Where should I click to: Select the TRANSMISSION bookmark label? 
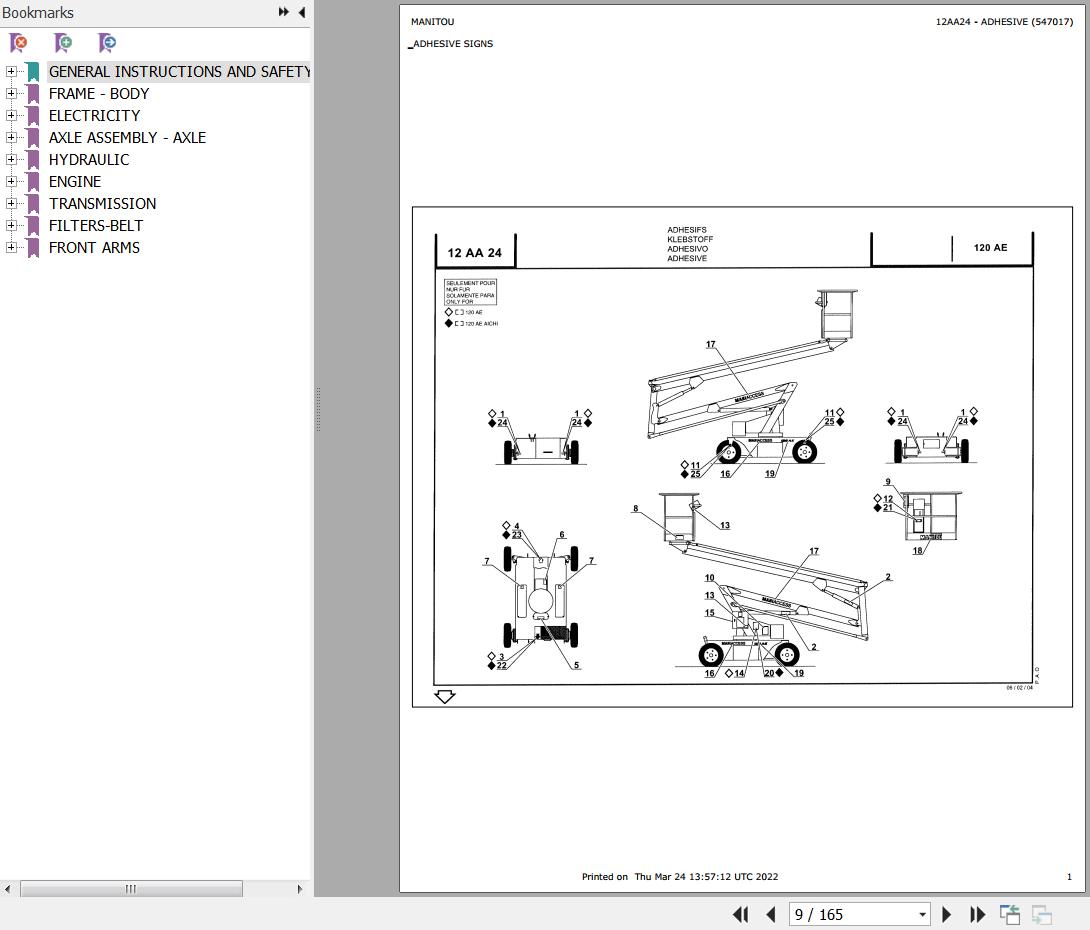pos(103,204)
